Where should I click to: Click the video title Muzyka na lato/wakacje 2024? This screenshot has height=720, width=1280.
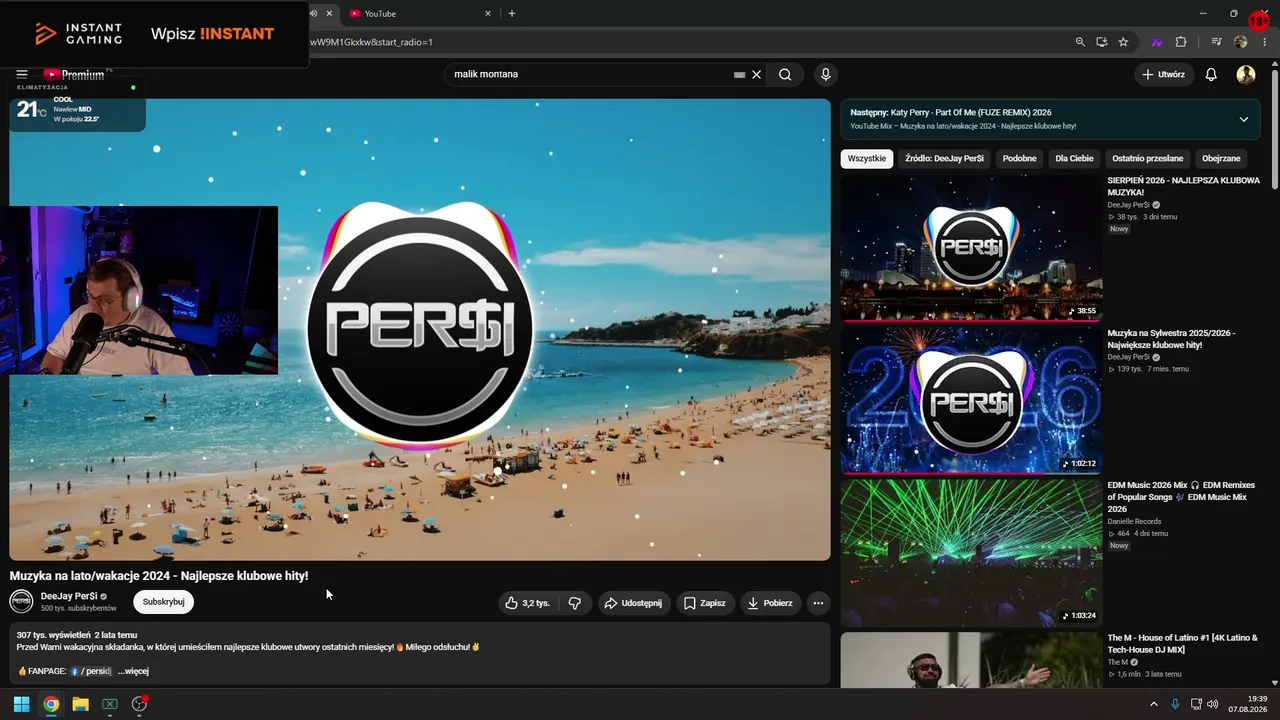159,575
